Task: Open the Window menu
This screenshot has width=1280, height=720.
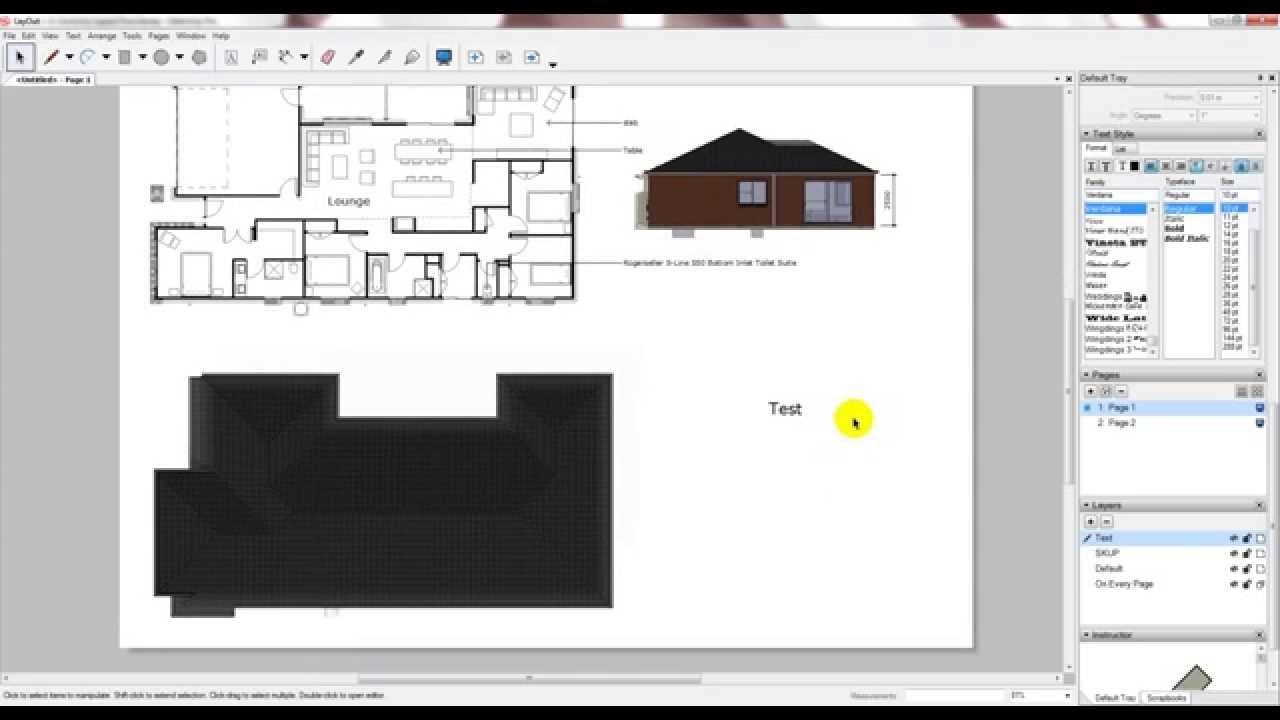Action: [190, 36]
